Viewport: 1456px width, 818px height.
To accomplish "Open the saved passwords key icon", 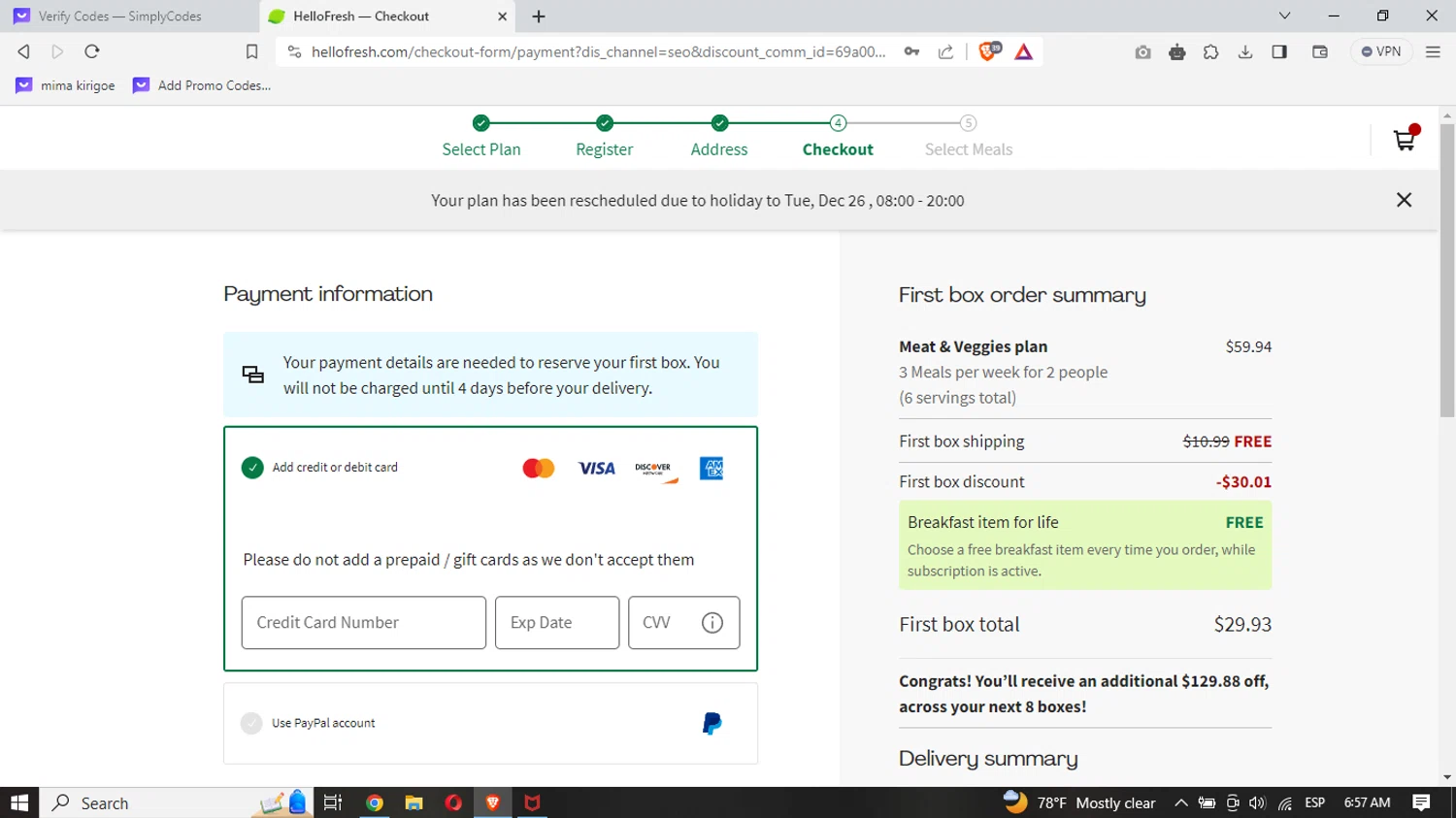I will click(x=911, y=51).
